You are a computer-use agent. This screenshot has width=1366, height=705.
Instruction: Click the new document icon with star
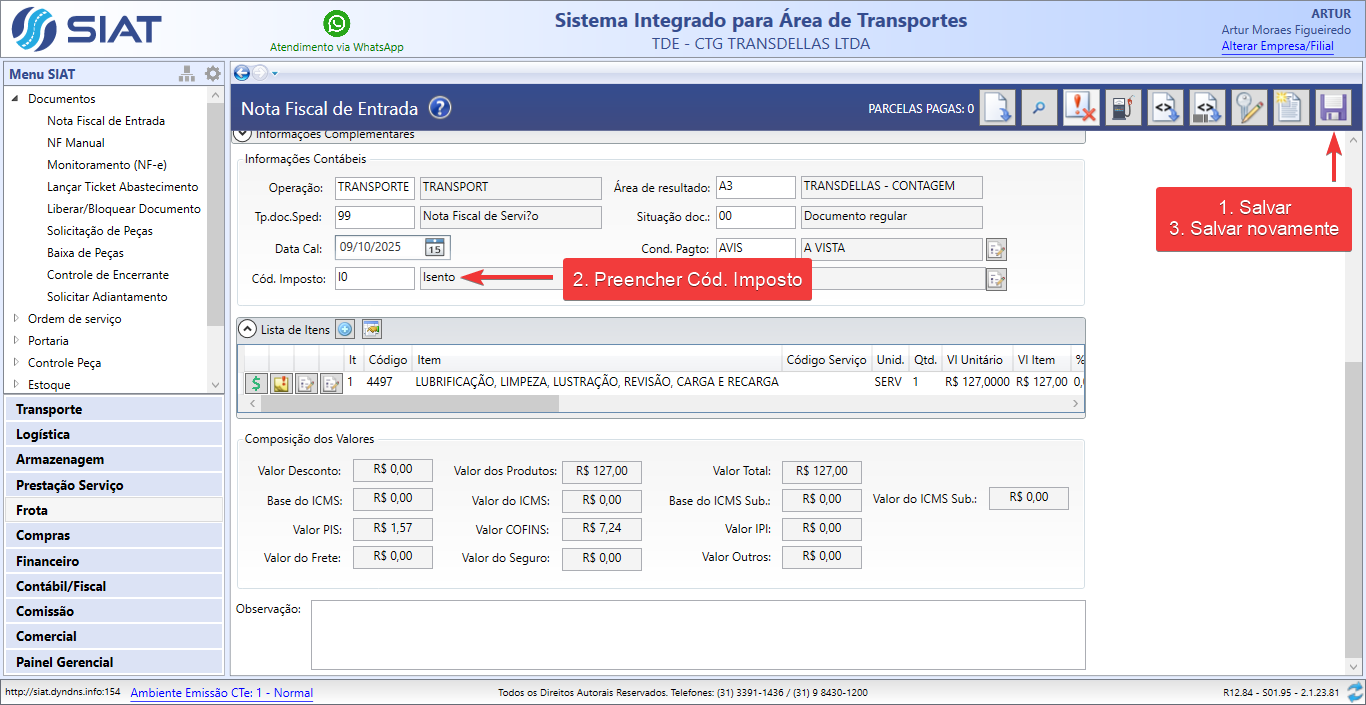click(x=1290, y=108)
